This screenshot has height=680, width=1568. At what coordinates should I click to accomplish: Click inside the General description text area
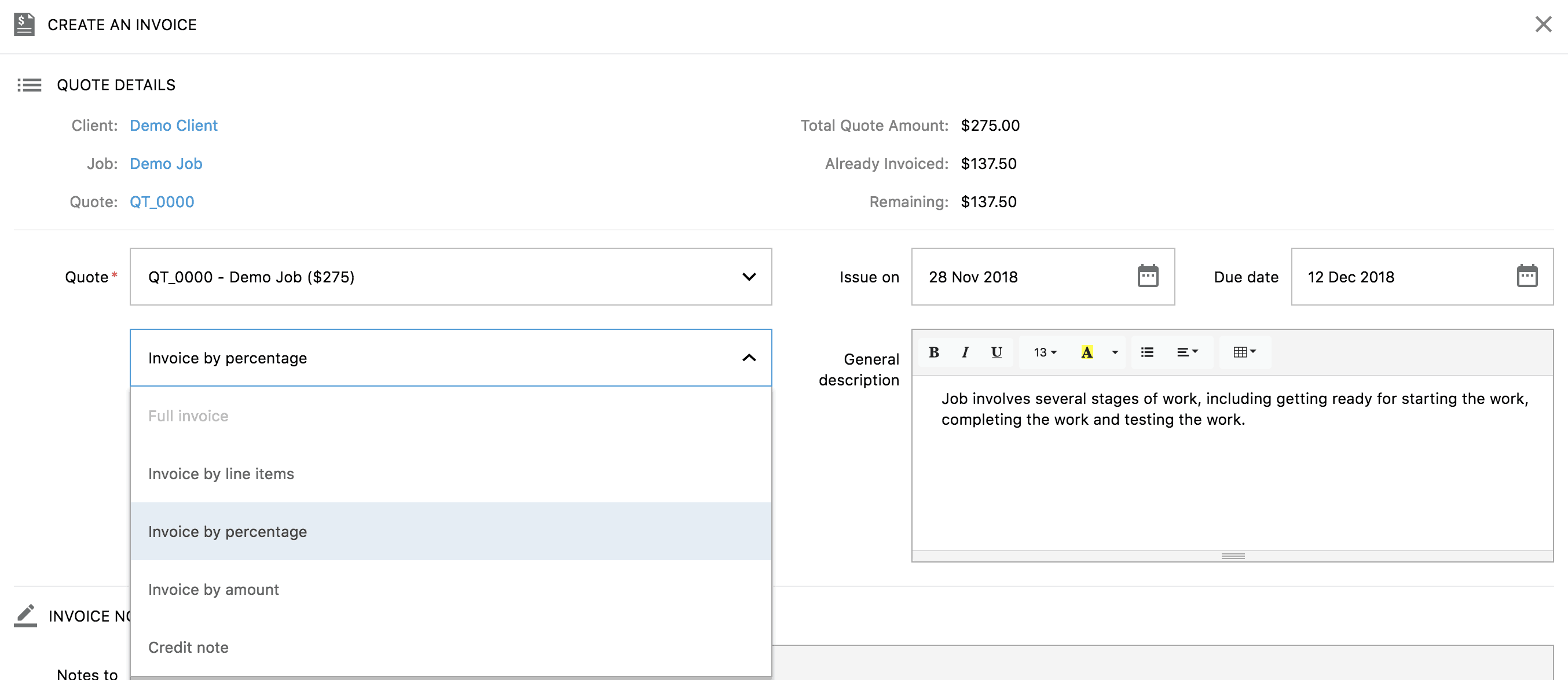[1232, 475]
